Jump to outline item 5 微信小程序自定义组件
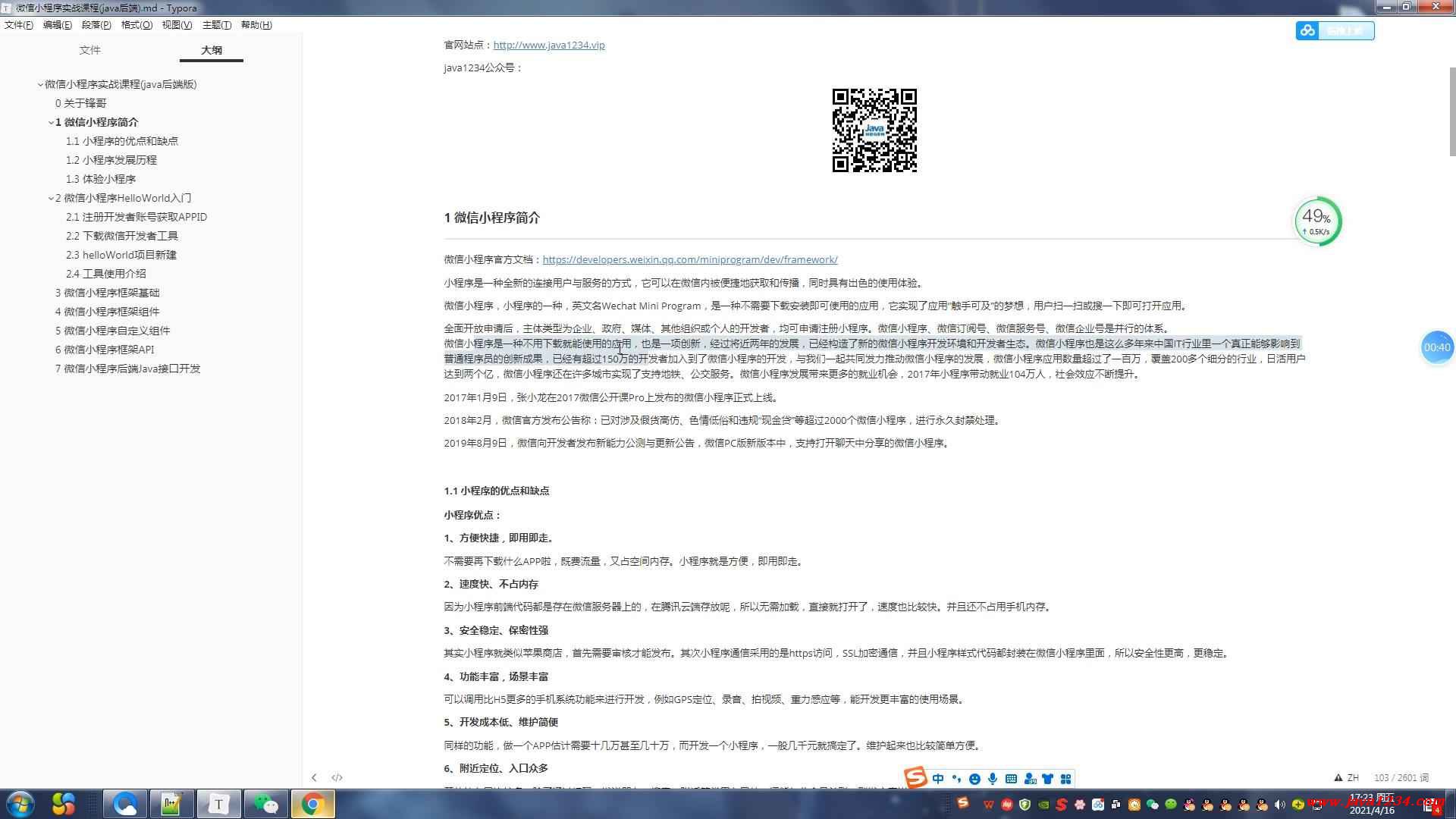1456x819 pixels. click(112, 331)
